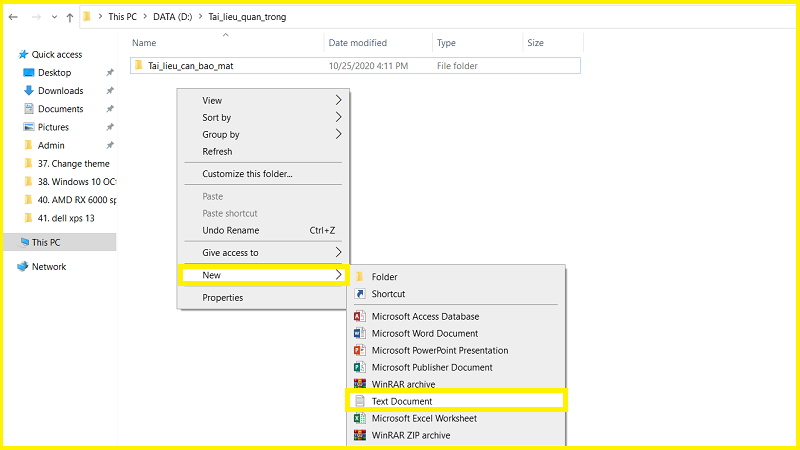The image size is (800, 450).
Task: Unpin Admin using its pin icon
Action: click(109, 145)
